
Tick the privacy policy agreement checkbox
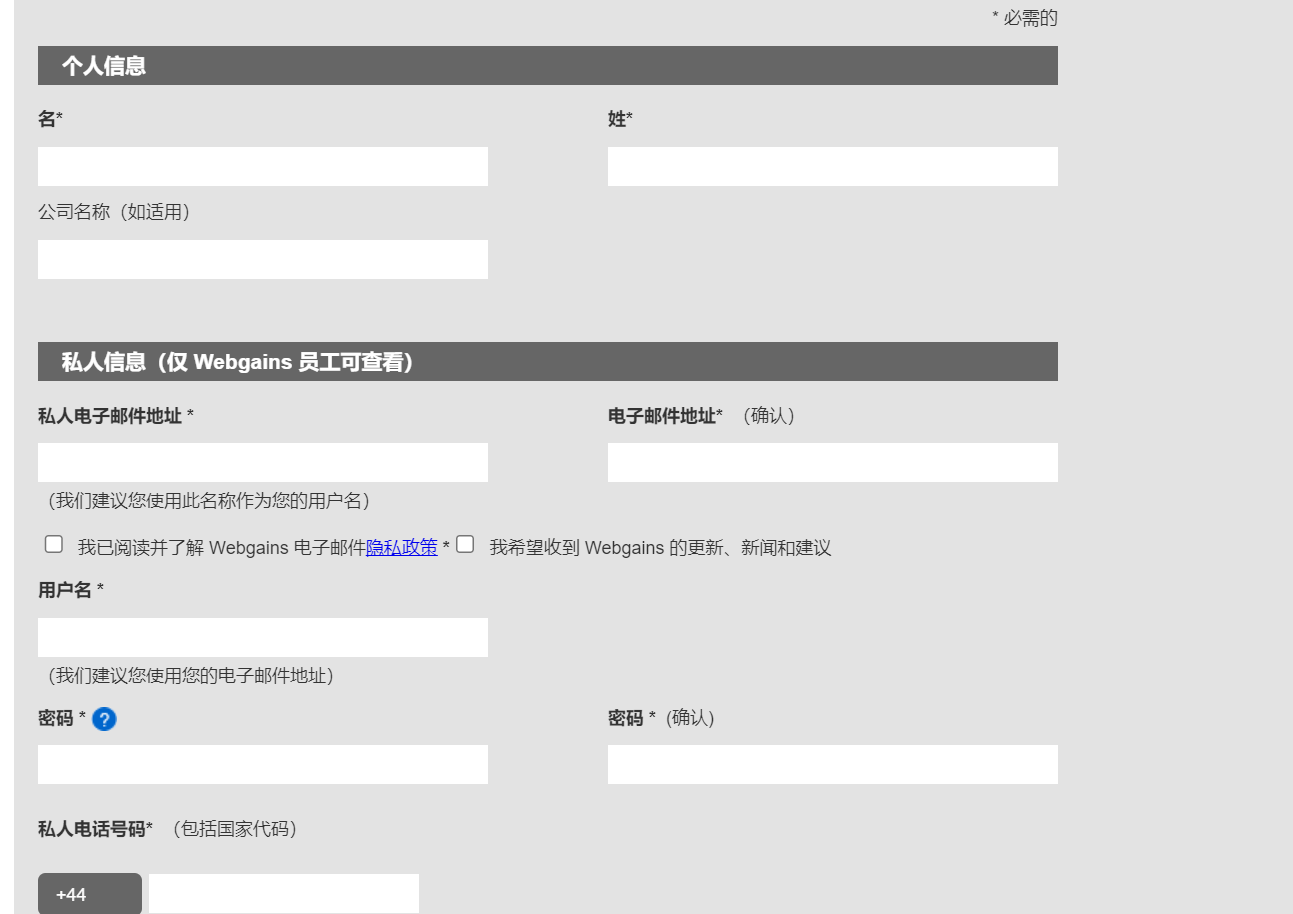[x=54, y=544]
